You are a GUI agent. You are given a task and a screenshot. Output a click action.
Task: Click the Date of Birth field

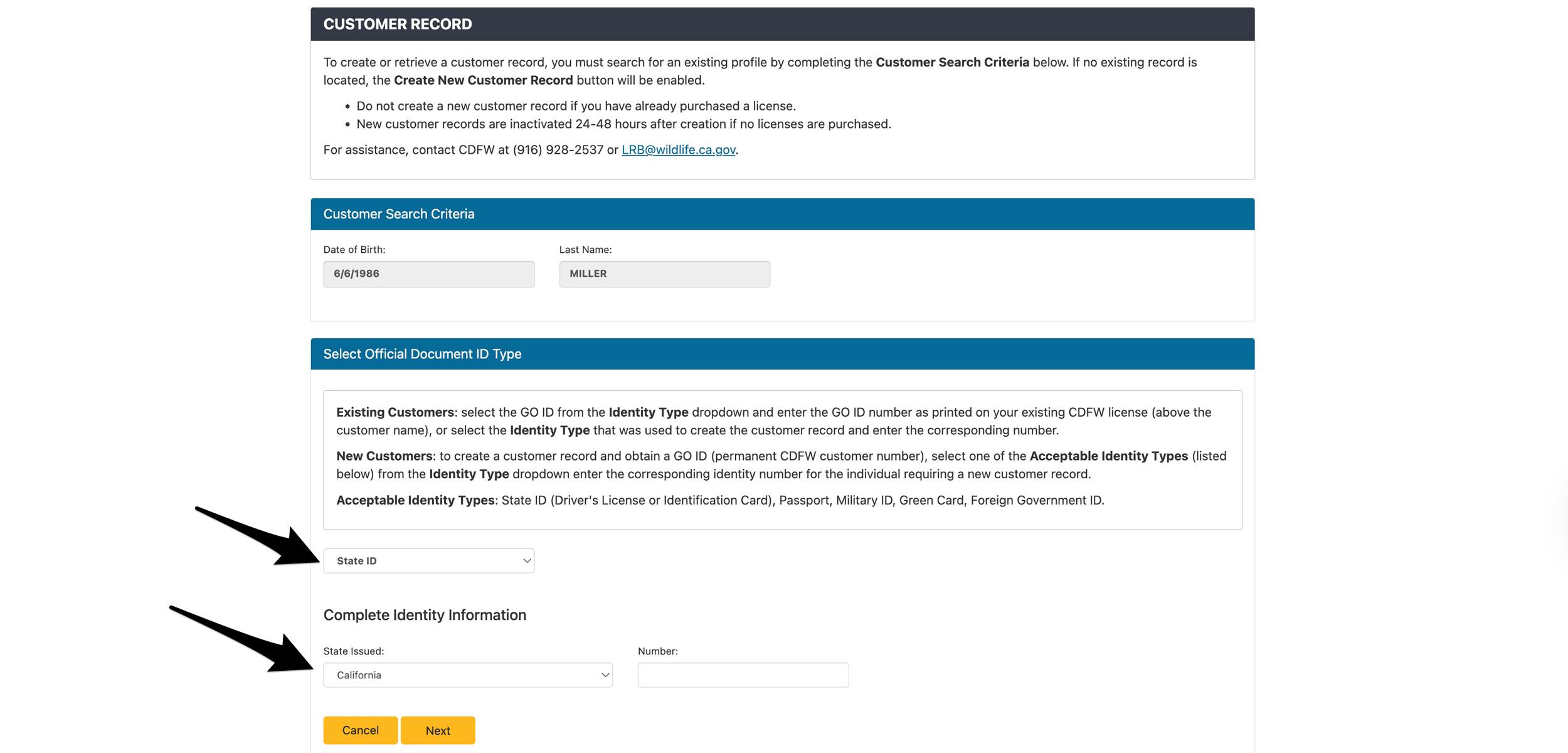coord(428,274)
